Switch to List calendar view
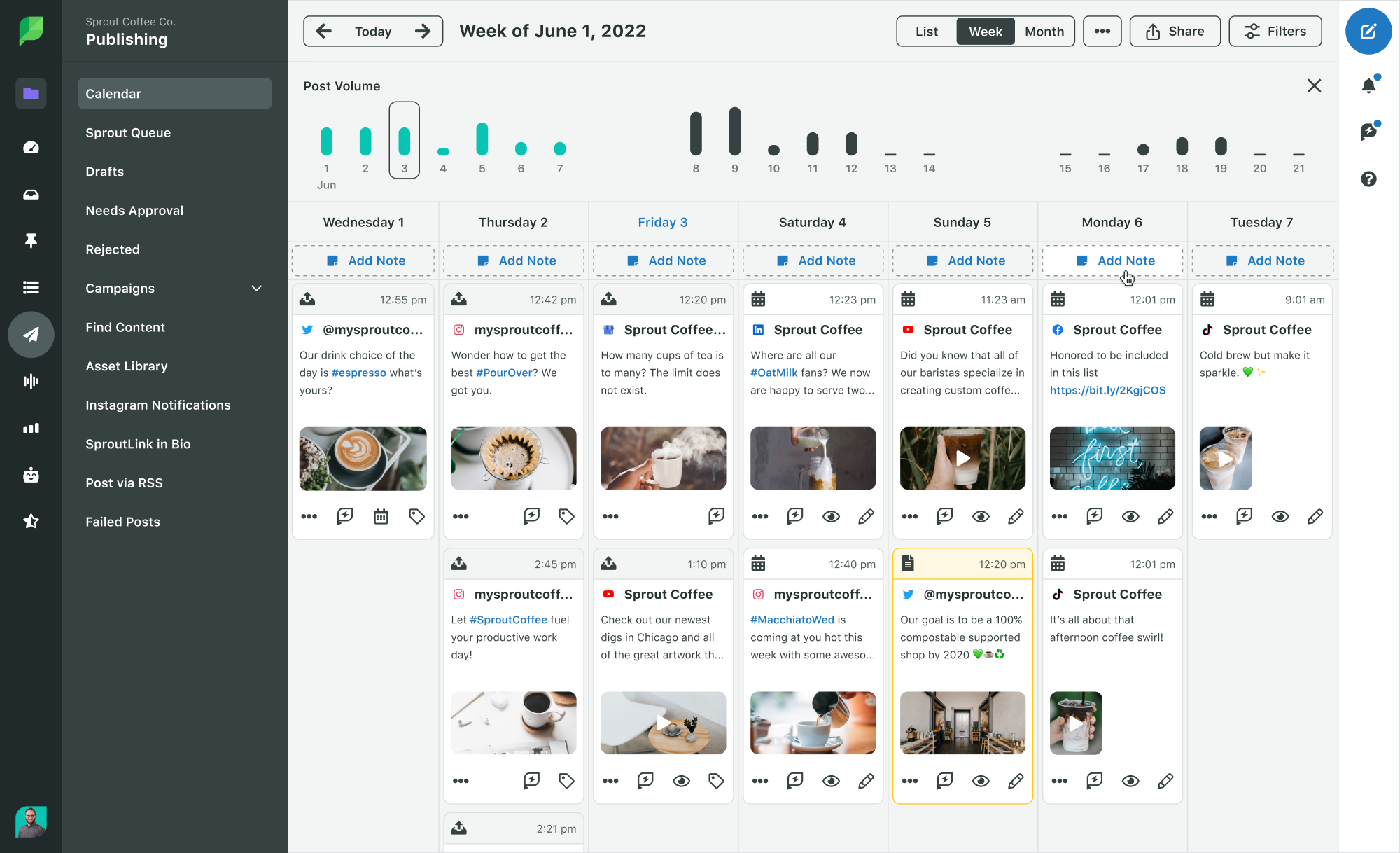Image resolution: width=1400 pixels, height=853 pixels. click(x=924, y=30)
